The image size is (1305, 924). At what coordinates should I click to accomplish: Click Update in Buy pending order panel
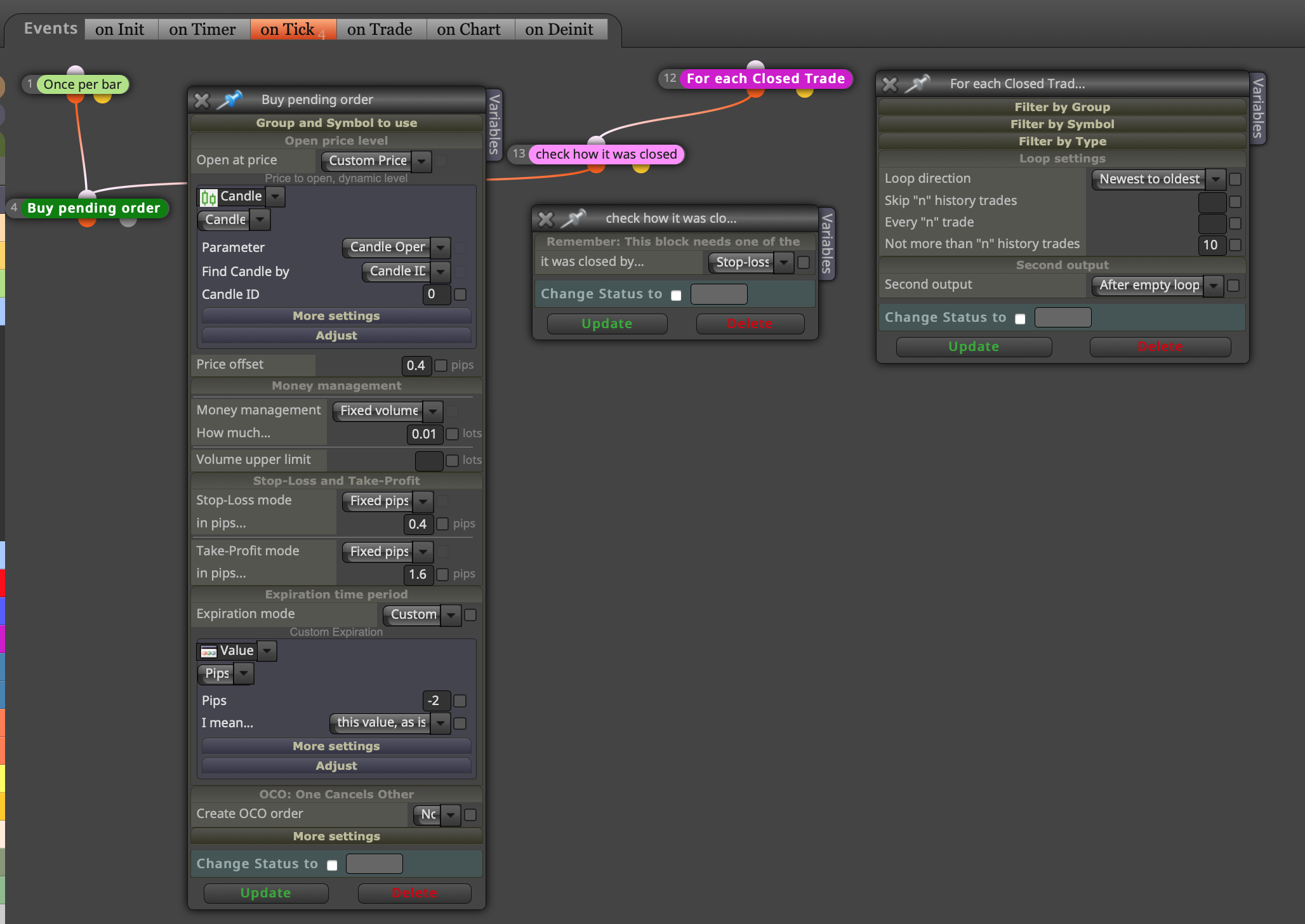pyautogui.click(x=266, y=893)
